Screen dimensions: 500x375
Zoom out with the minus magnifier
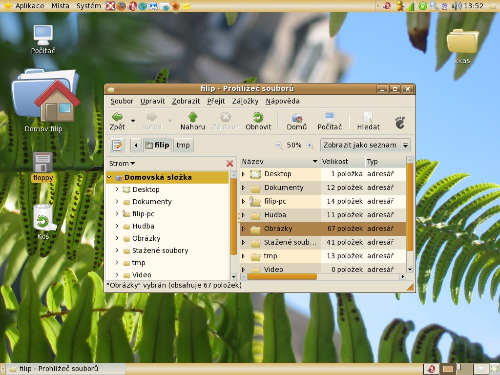click(x=278, y=145)
